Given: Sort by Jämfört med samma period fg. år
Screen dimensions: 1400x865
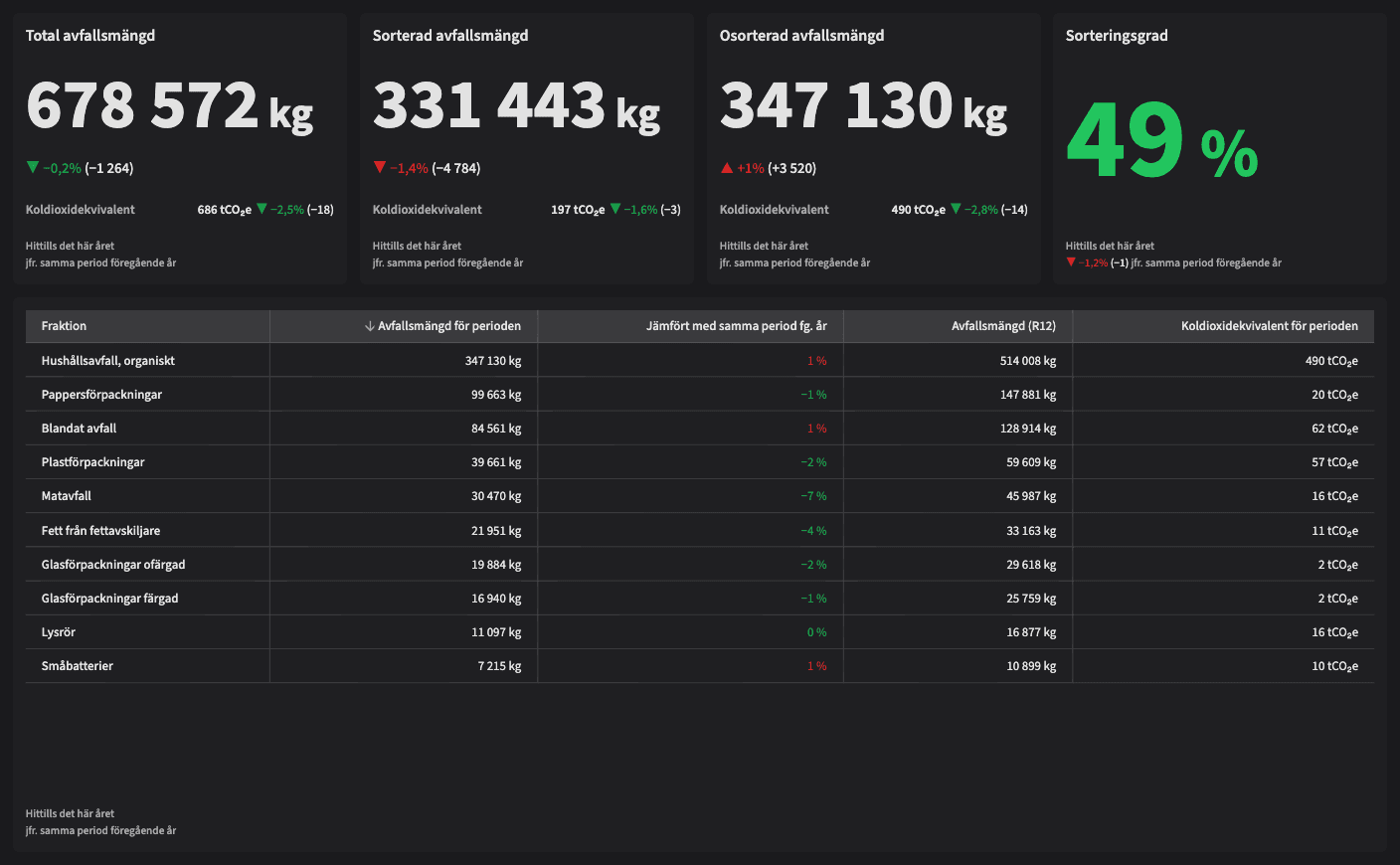Looking at the screenshot, I should click(736, 326).
